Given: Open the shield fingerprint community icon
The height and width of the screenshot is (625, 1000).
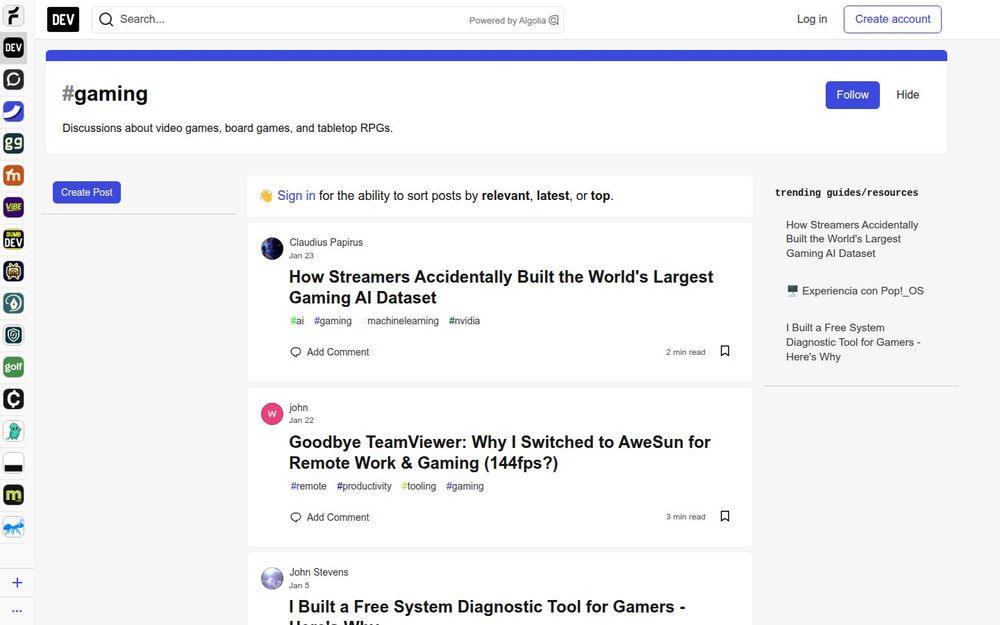Looking at the screenshot, I should point(13,335).
